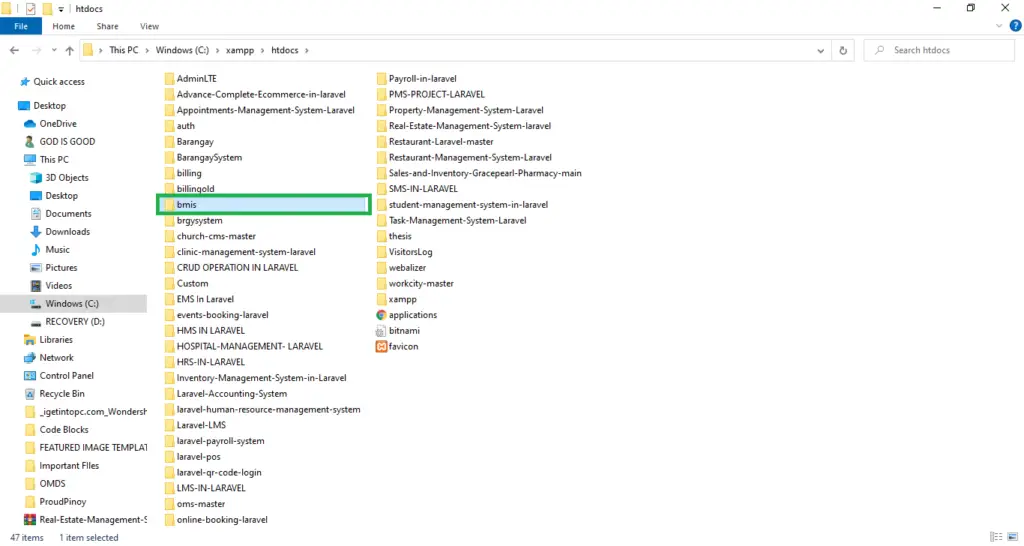Select the applications Chrome shortcut
1024x546 pixels.
[x=381, y=315]
